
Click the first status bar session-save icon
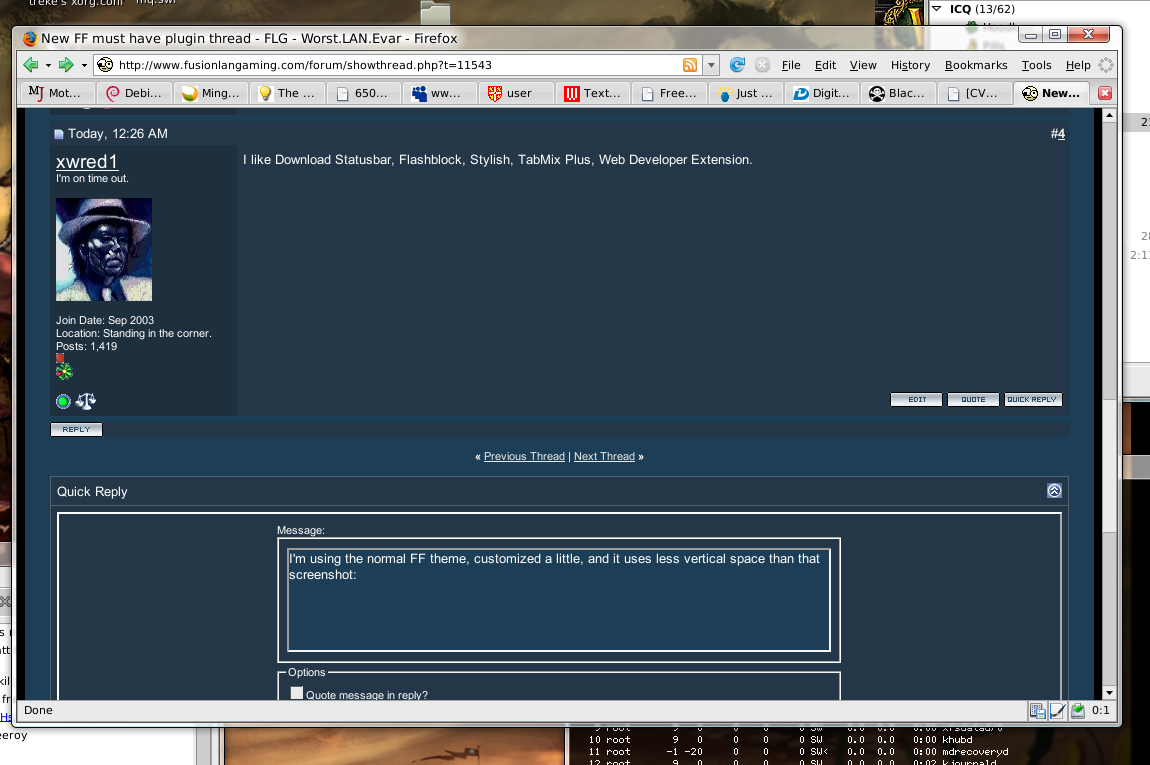point(1037,711)
